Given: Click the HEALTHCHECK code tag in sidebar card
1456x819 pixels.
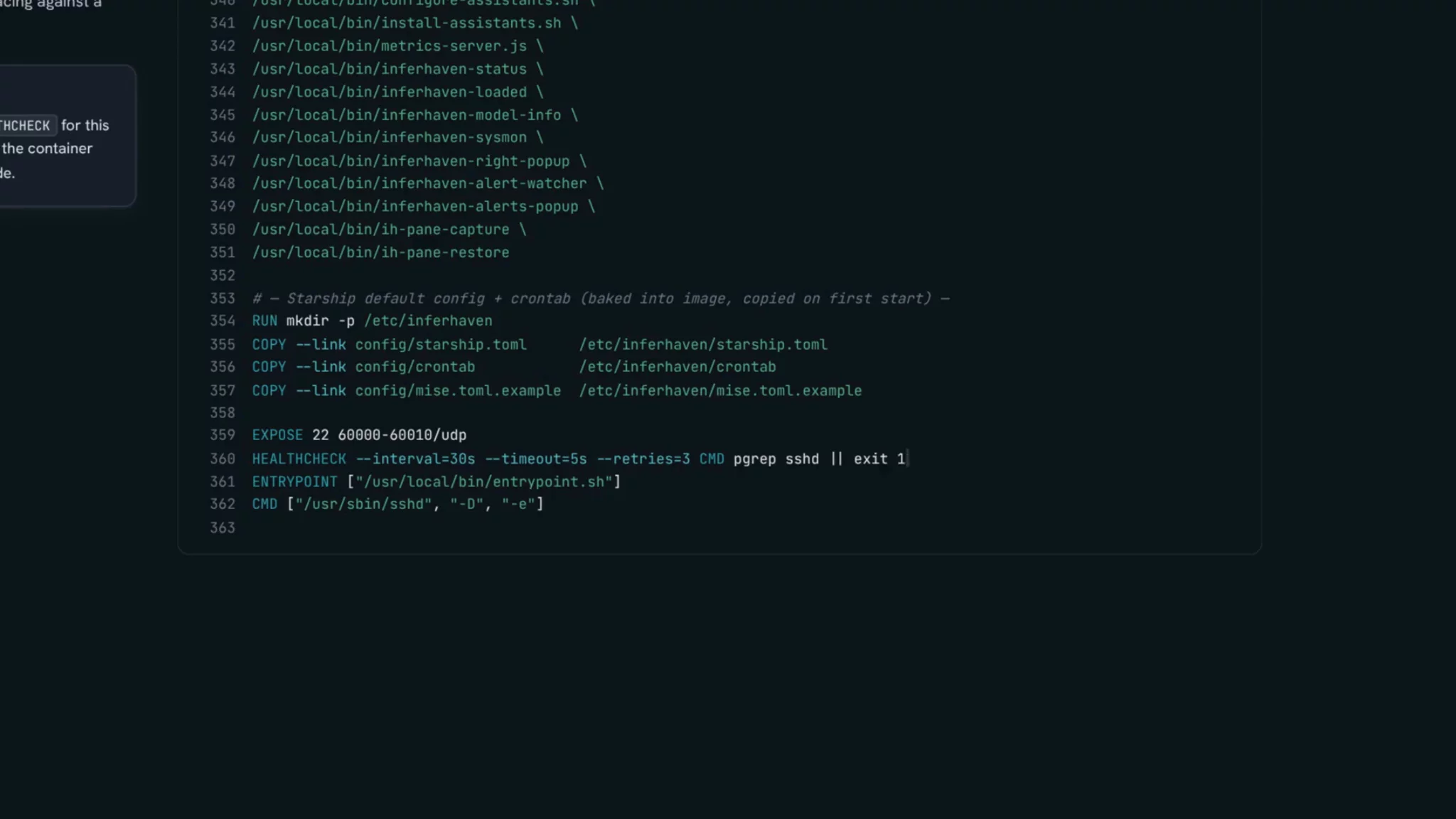Looking at the screenshot, I should [27, 126].
